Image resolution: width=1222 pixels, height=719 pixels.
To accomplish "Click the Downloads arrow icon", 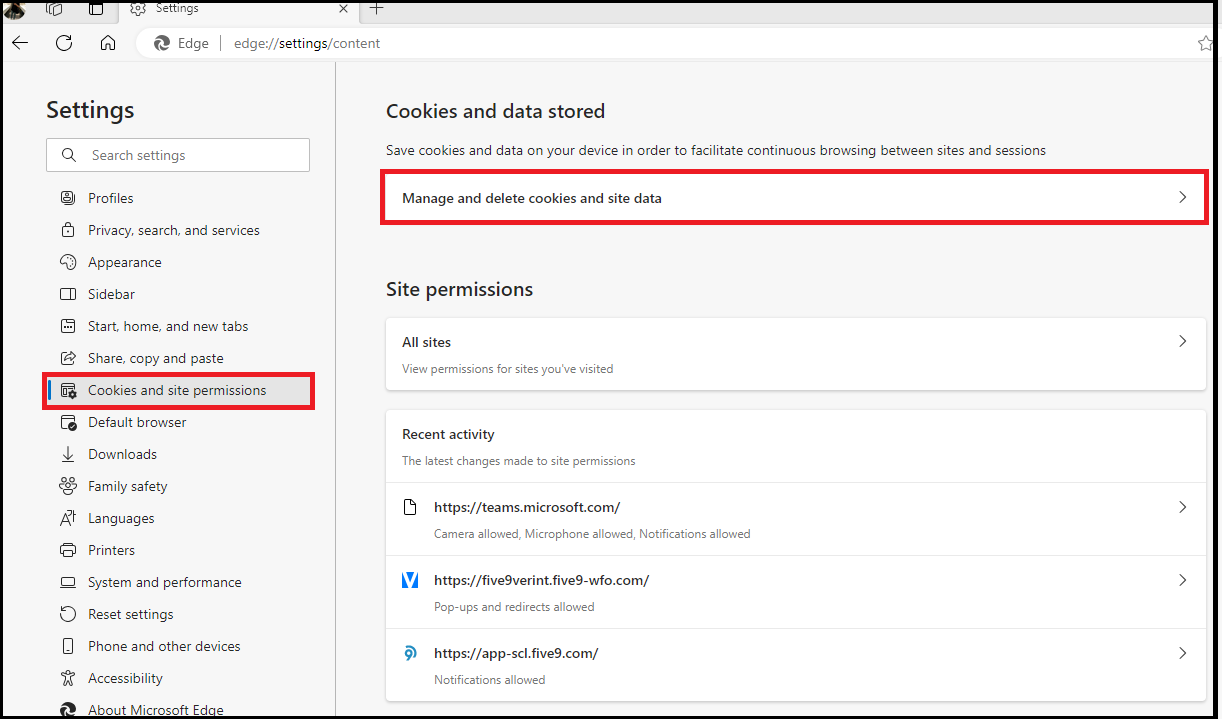I will 68,454.
